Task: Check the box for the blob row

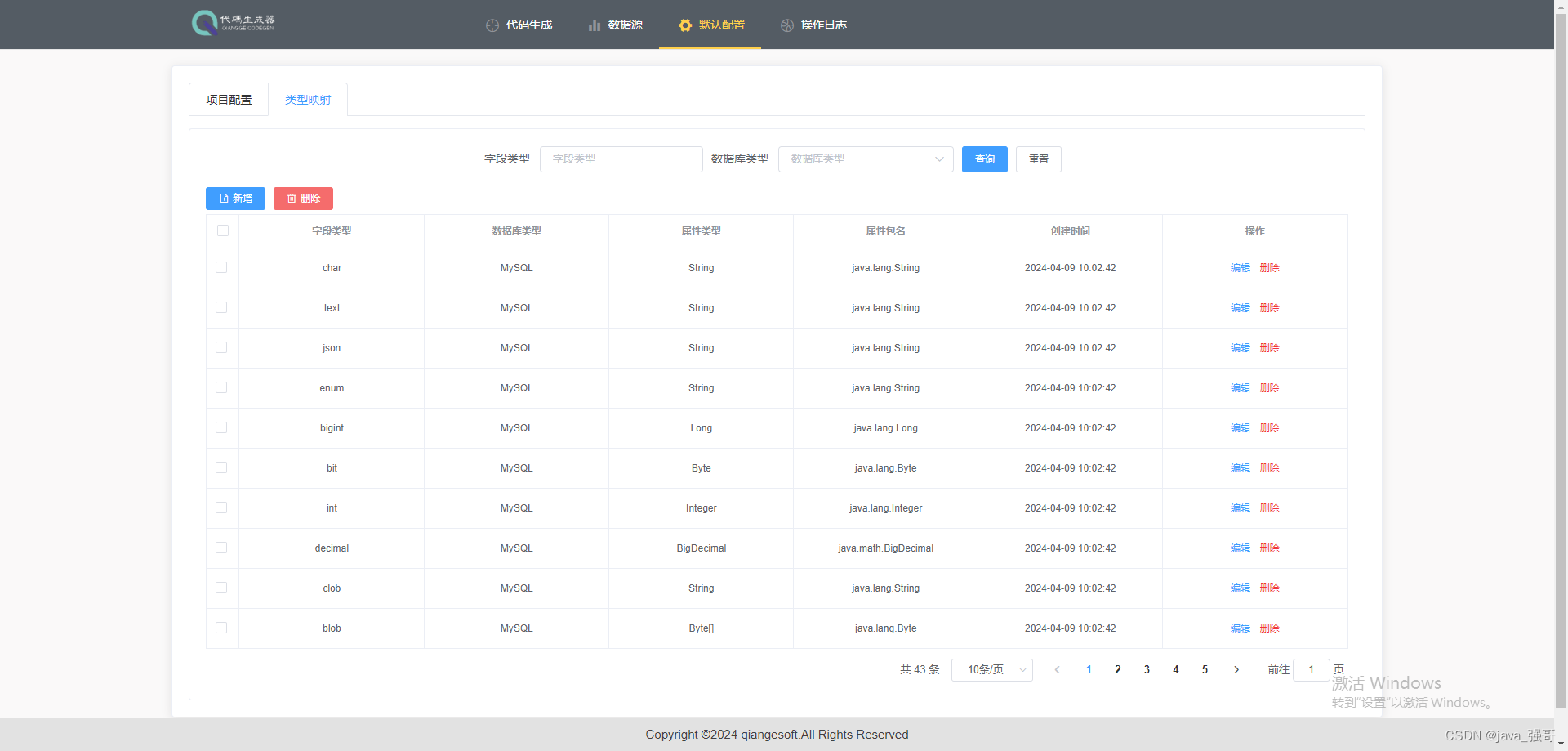Action: click(x=221, y=628)
